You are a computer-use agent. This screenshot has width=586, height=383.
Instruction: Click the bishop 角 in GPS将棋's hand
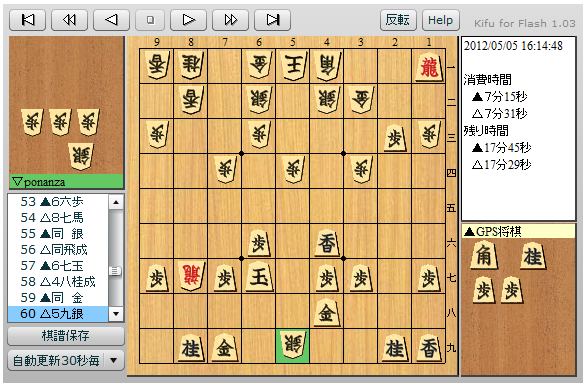484,256
